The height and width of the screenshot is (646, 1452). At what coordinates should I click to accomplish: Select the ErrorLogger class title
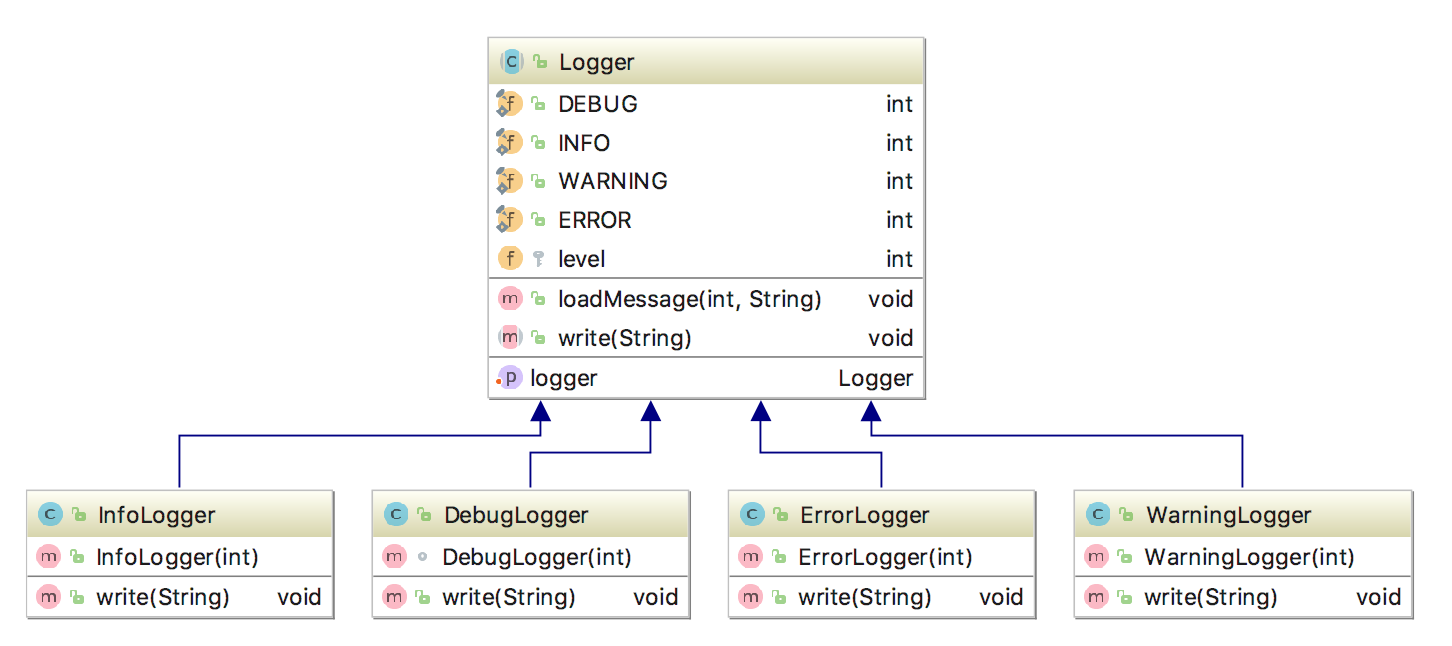click(x=864, y=516)
